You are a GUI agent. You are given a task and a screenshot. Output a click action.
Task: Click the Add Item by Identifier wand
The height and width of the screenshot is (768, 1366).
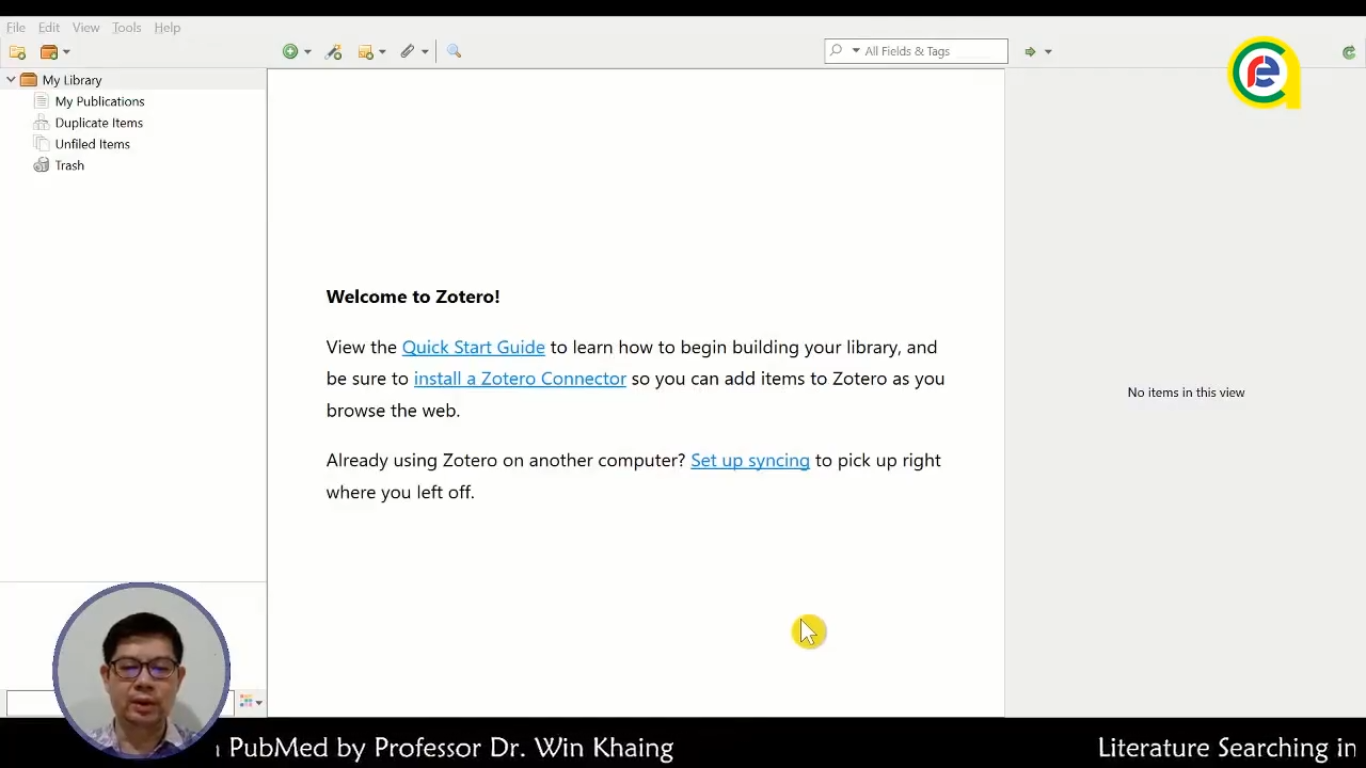334,52
